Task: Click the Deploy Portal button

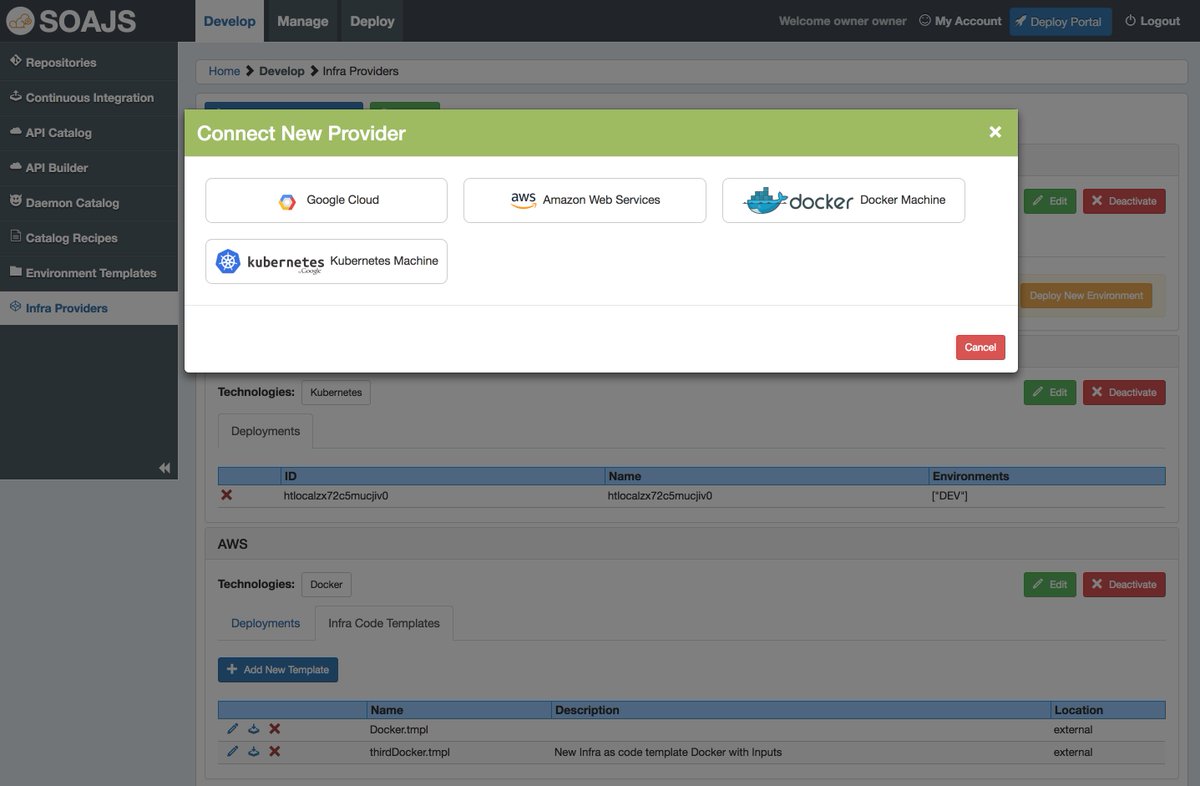Action: pyautogui.click(x=1060, y=22)
